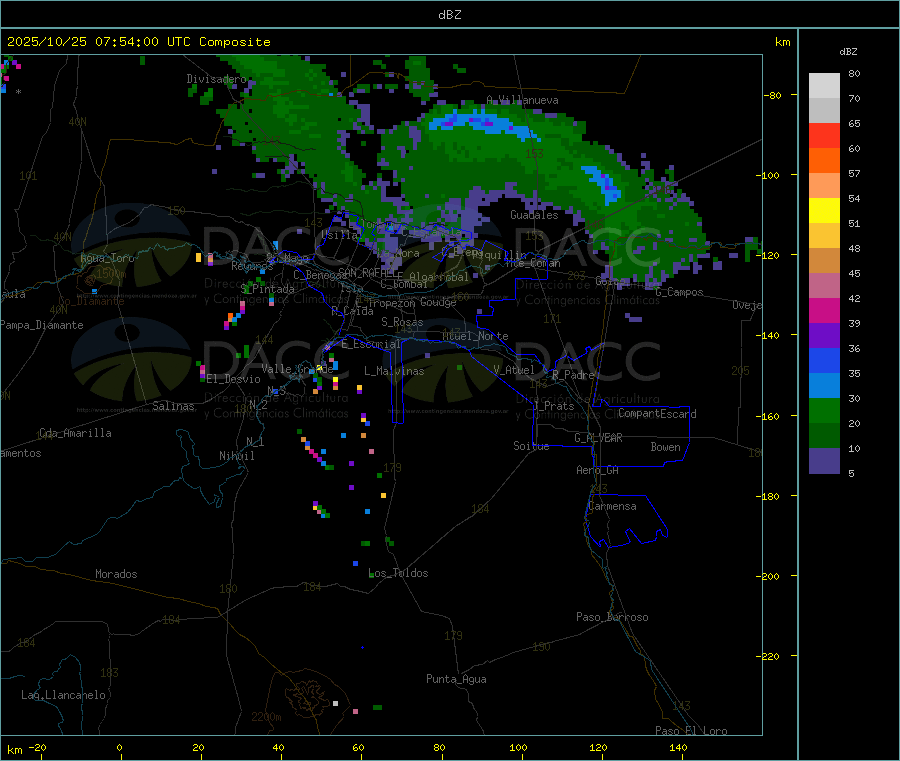Click the white echo pixel near the 2200m contour
Screen dimensions: 900x761
[336, 703]
